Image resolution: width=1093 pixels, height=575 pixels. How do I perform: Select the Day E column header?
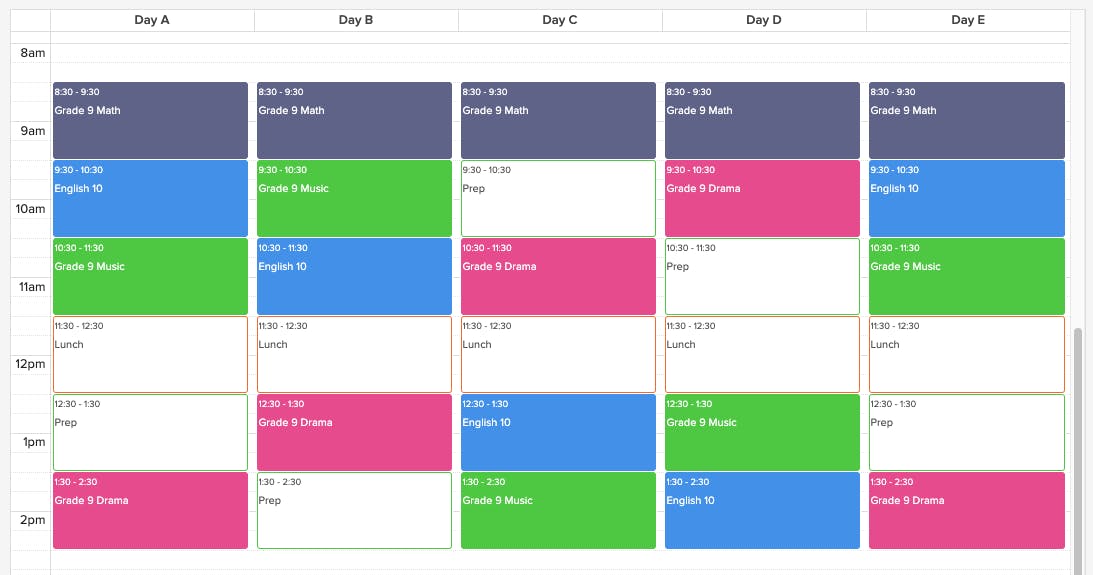[968, 20]
